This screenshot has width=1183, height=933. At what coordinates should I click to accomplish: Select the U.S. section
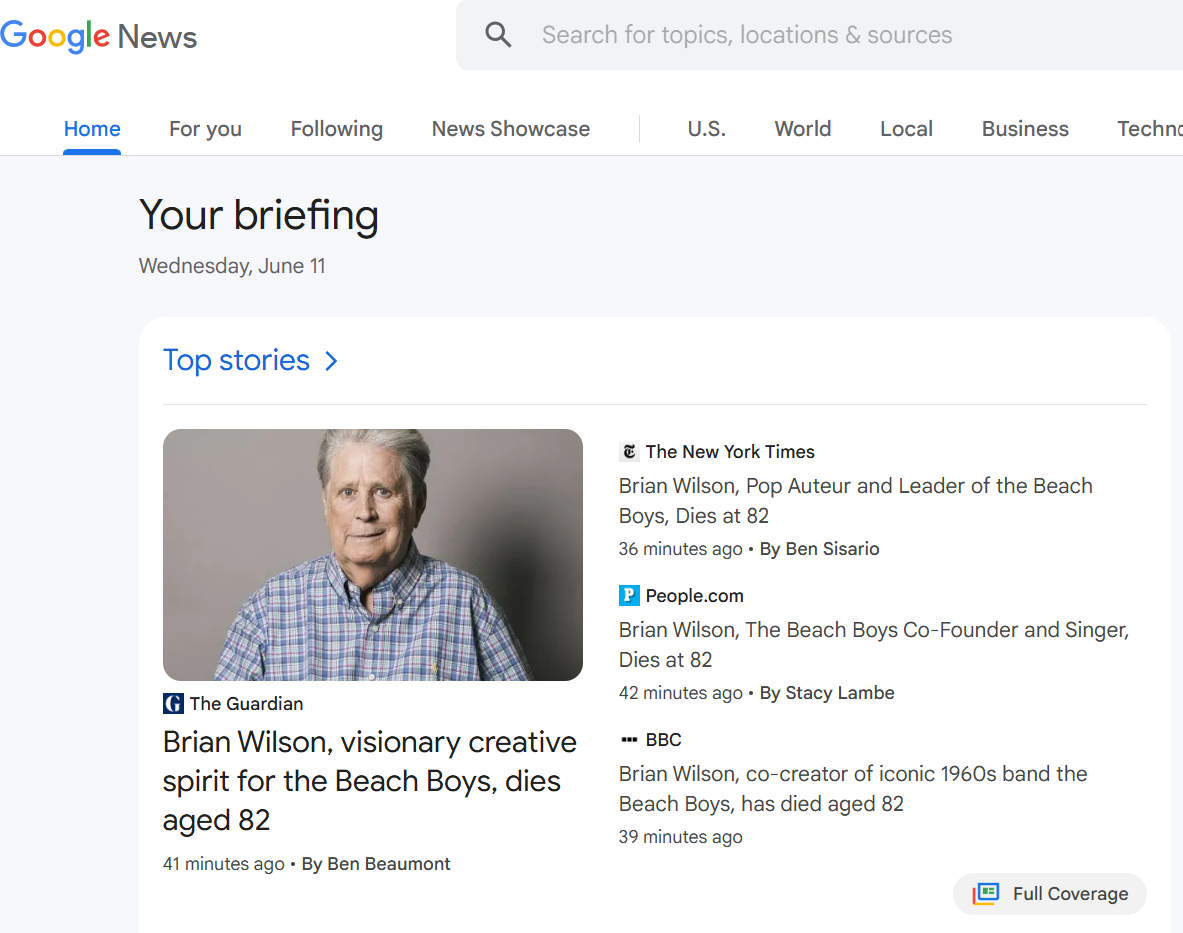706,129
